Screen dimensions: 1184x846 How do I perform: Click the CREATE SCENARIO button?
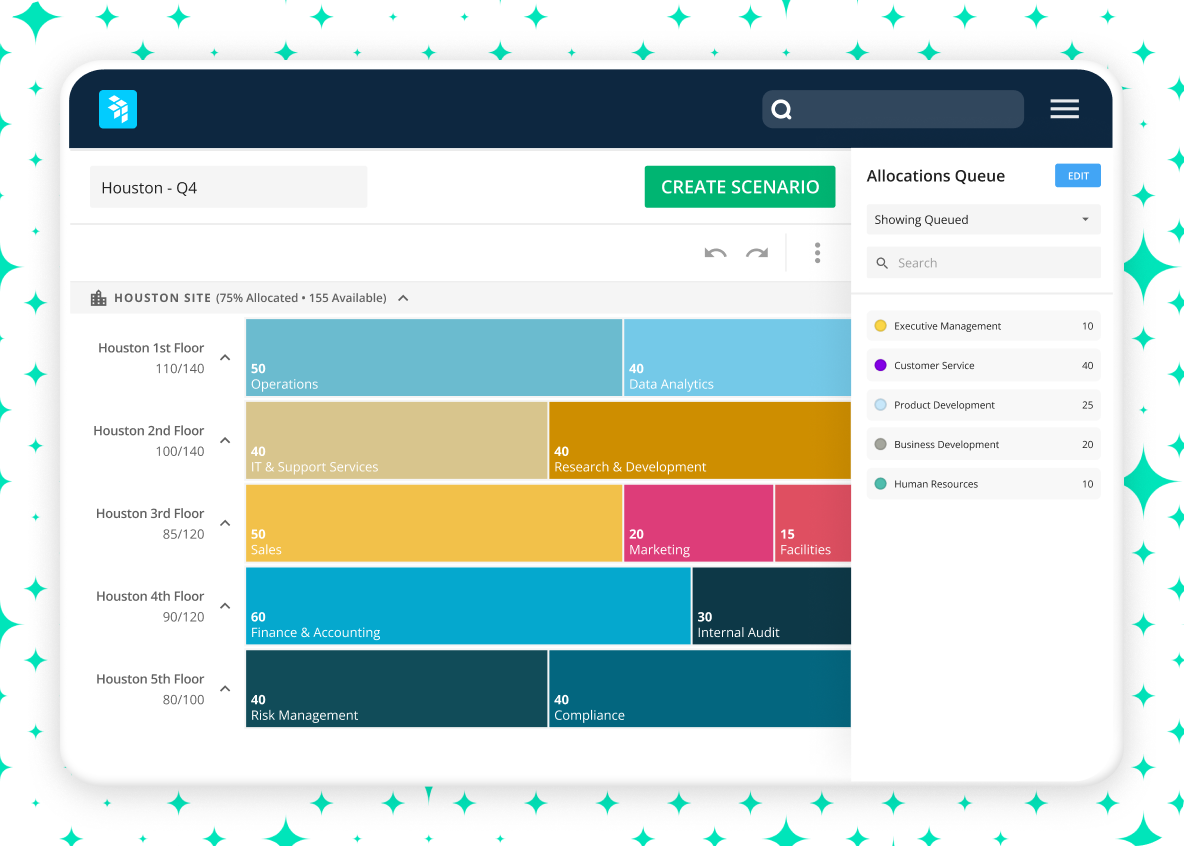pos(740,187)
